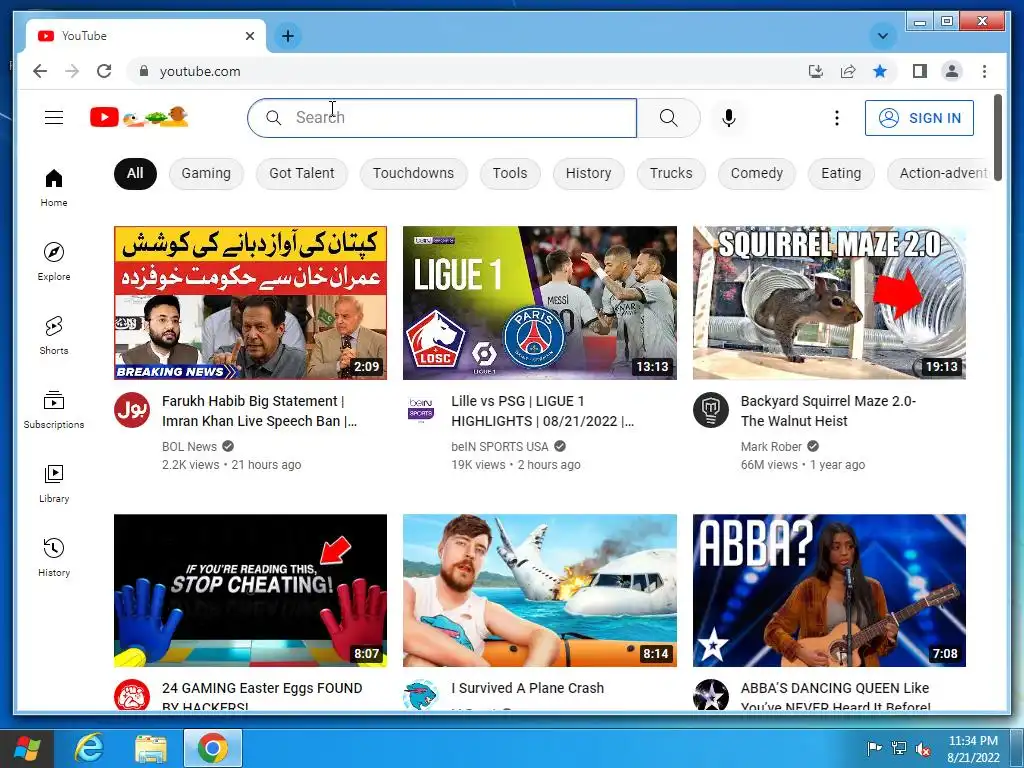
Task: Select the Tools filter chip
Action: pos(509,173)
